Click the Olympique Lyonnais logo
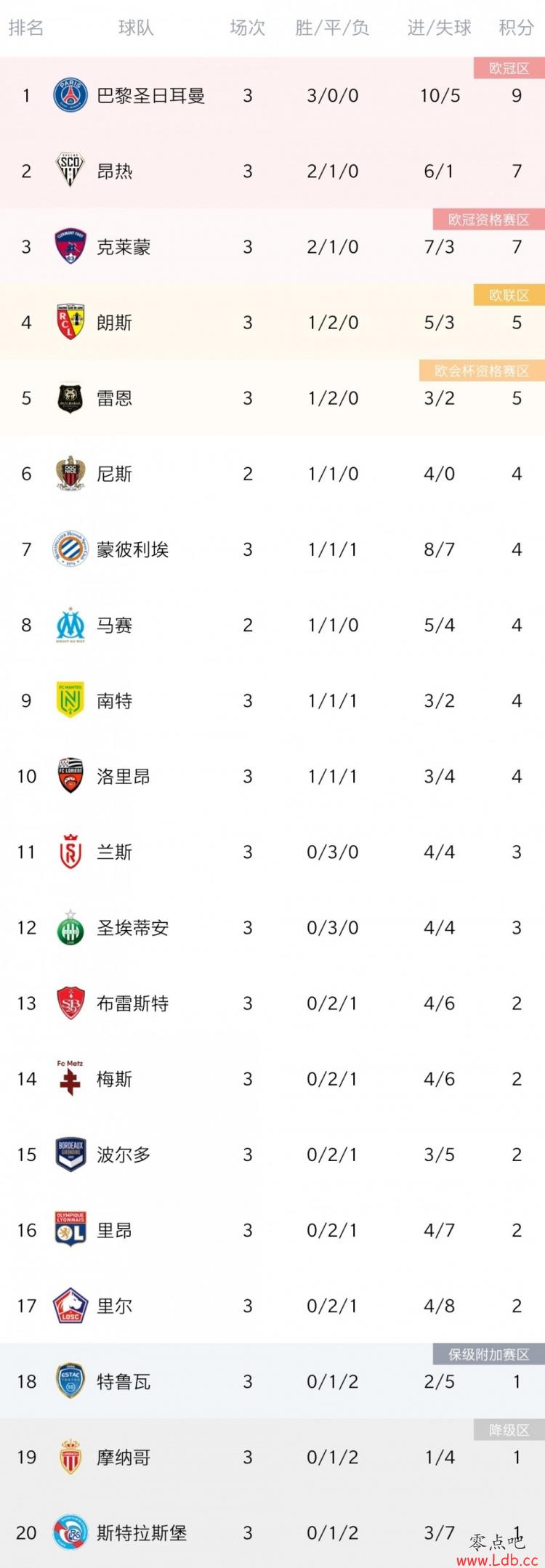Viewport: 545px width, 1568px height. click(x=70, y=1229)
